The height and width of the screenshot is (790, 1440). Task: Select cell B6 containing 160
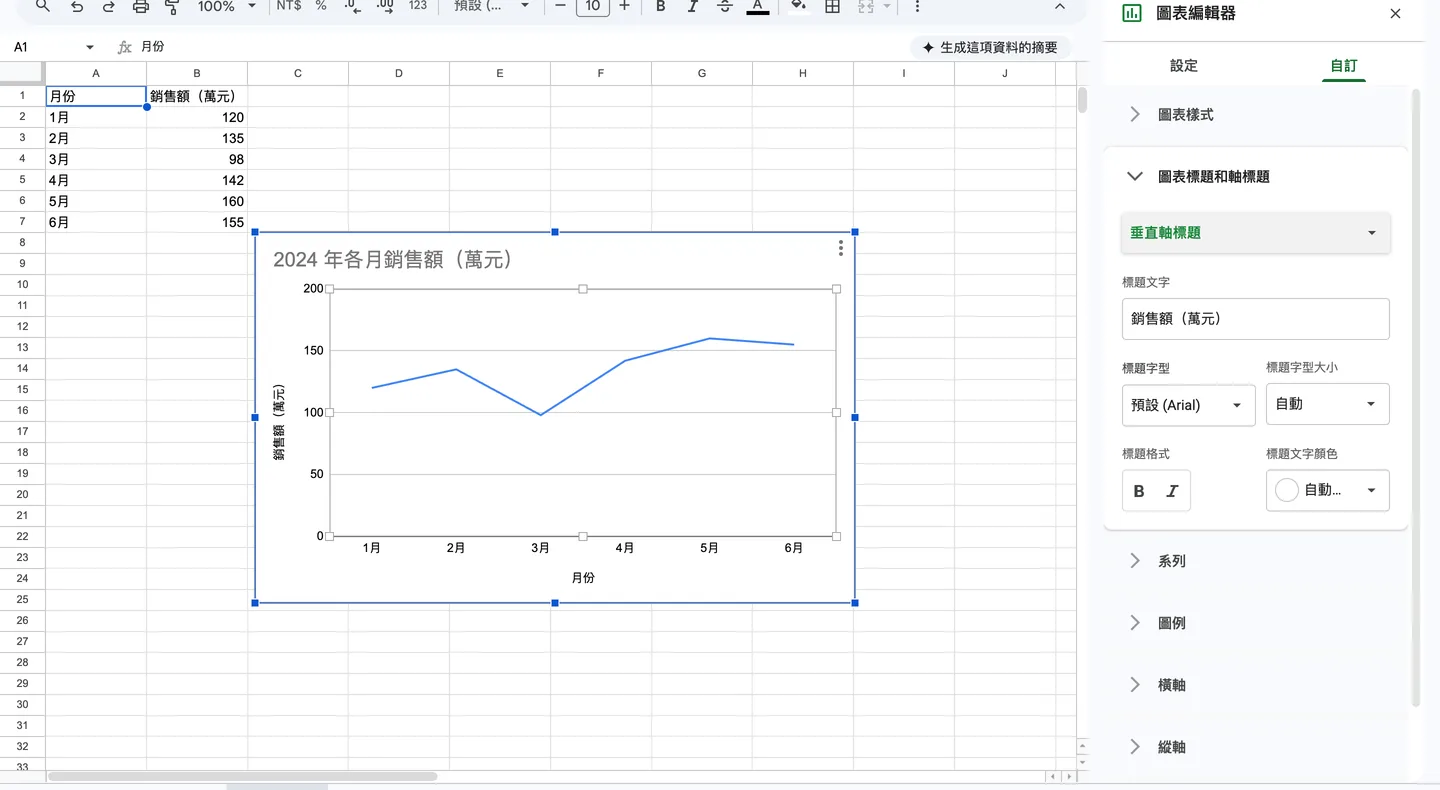[197, 201]
